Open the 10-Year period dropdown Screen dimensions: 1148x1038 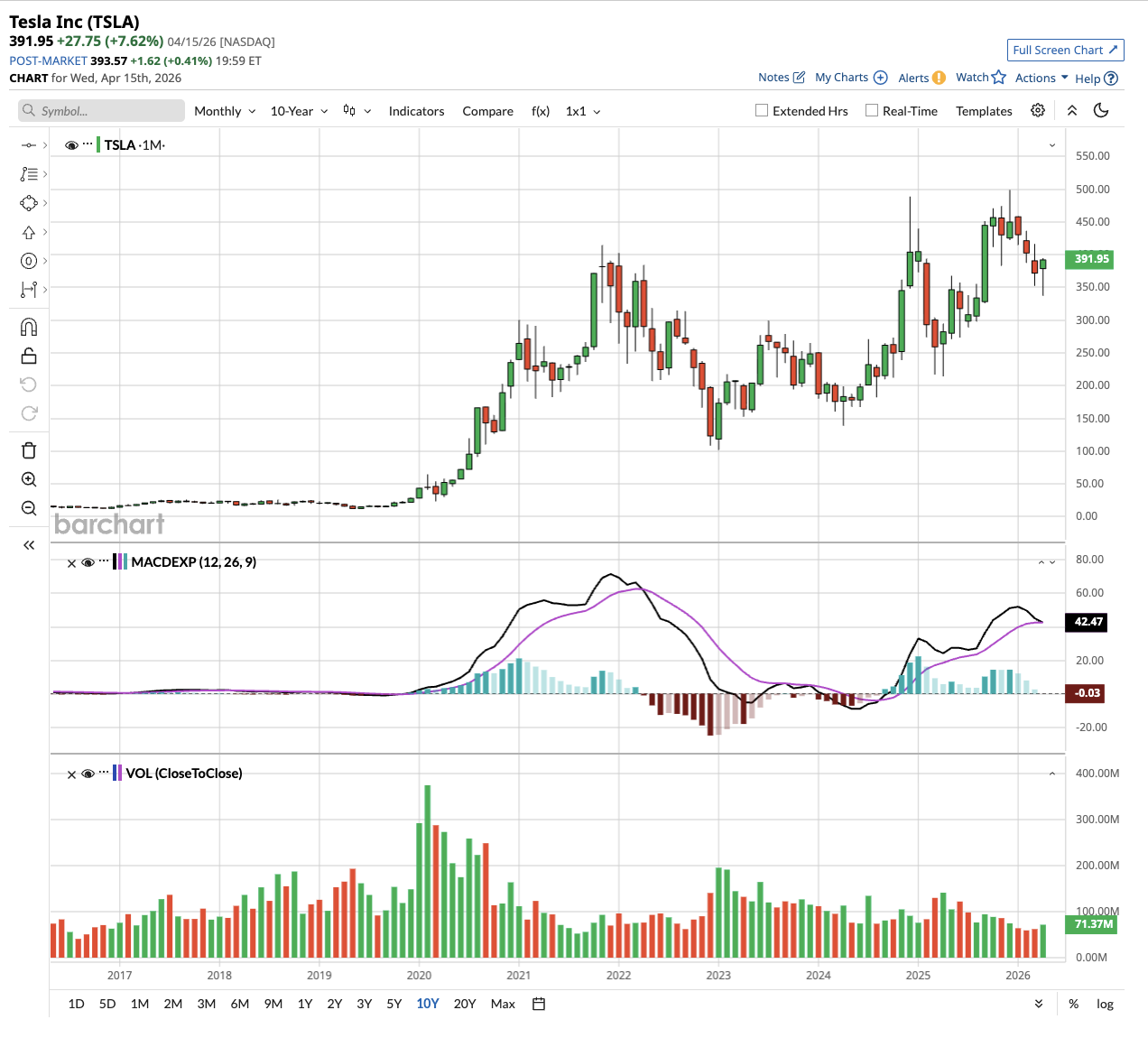[x=299, y=111]
